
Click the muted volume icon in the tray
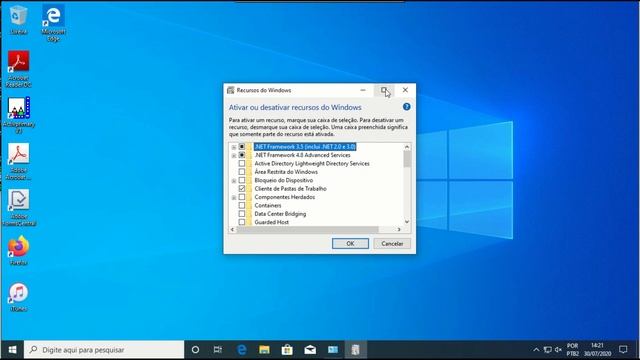(558, 350)
